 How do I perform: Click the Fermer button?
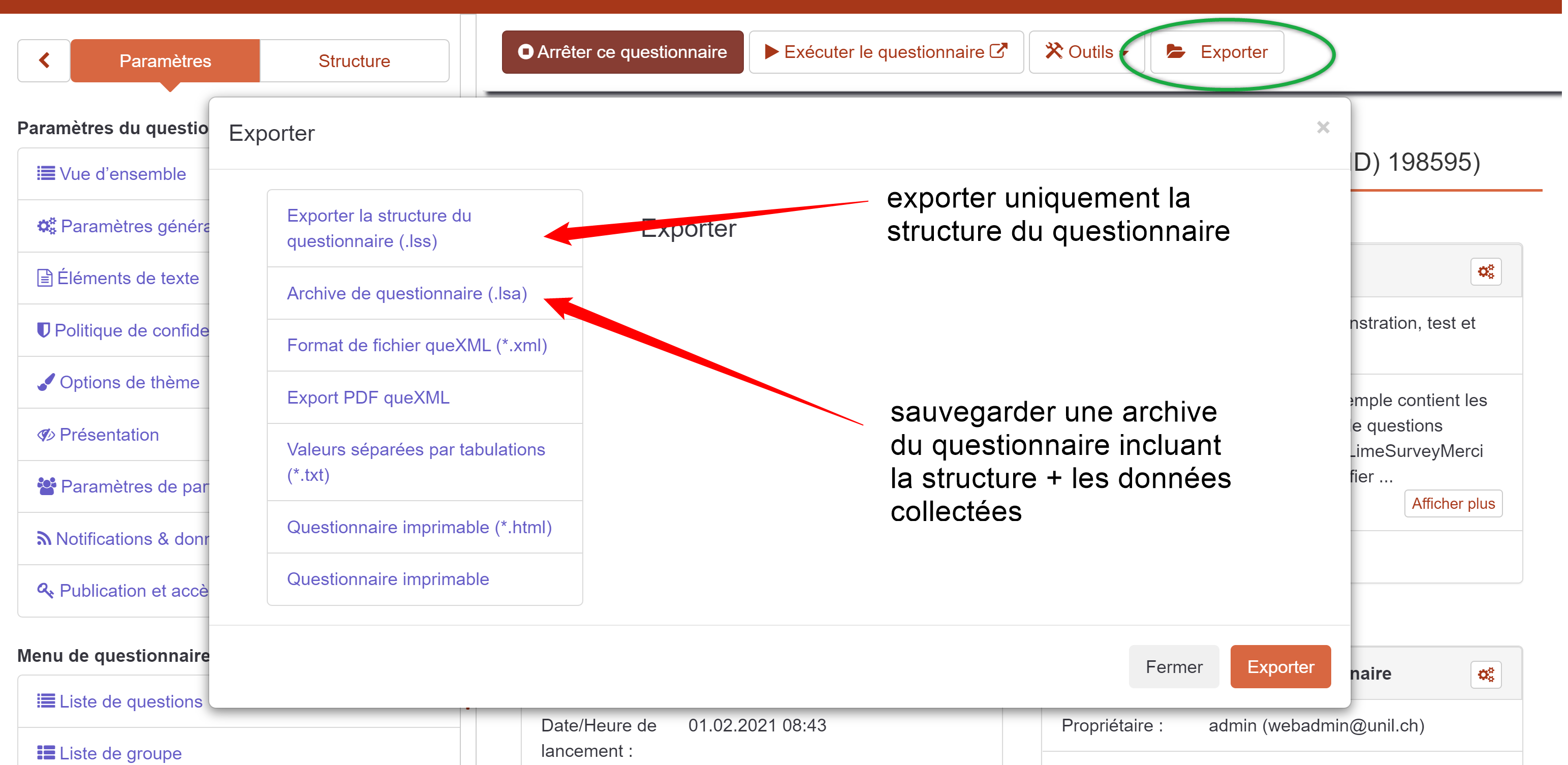tap(1173, 667)
